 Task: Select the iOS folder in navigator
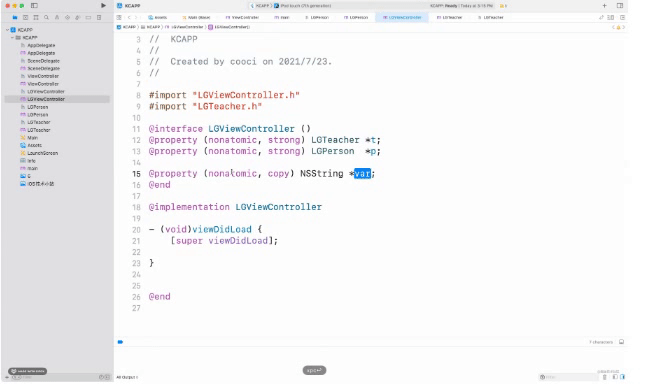click(x=37, y=184)
